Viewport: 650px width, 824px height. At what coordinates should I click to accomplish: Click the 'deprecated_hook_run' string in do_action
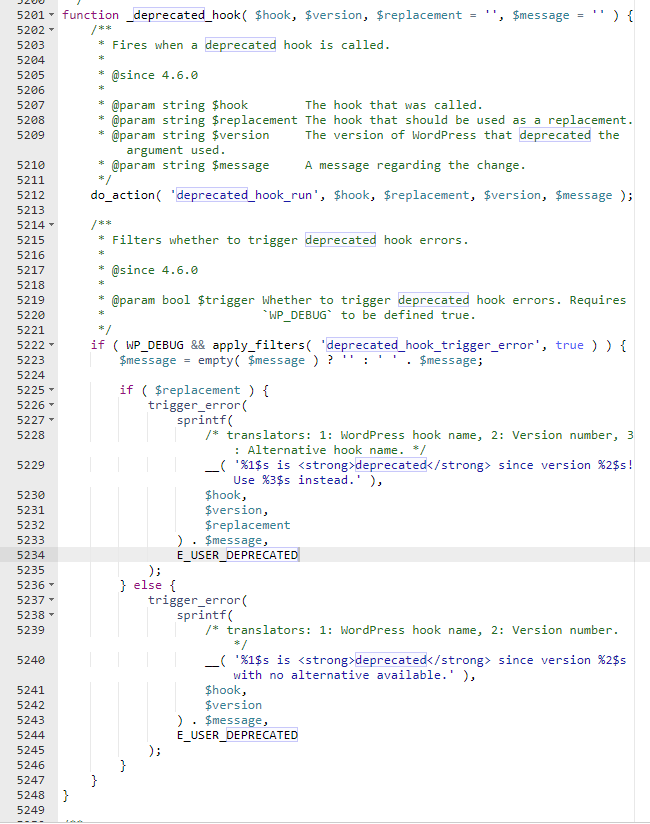244,195
